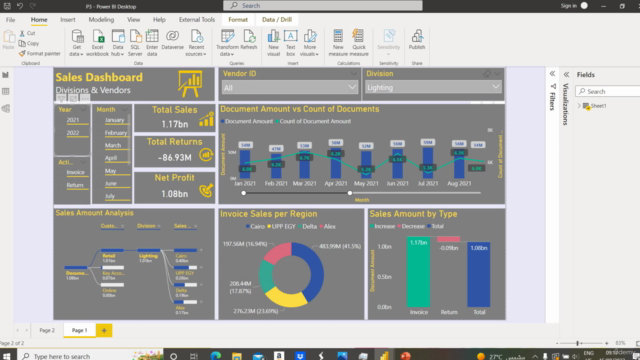640x360 pixels.
Task: Refresh the report data
Action: pyautogui.click(x=249, y=40)
